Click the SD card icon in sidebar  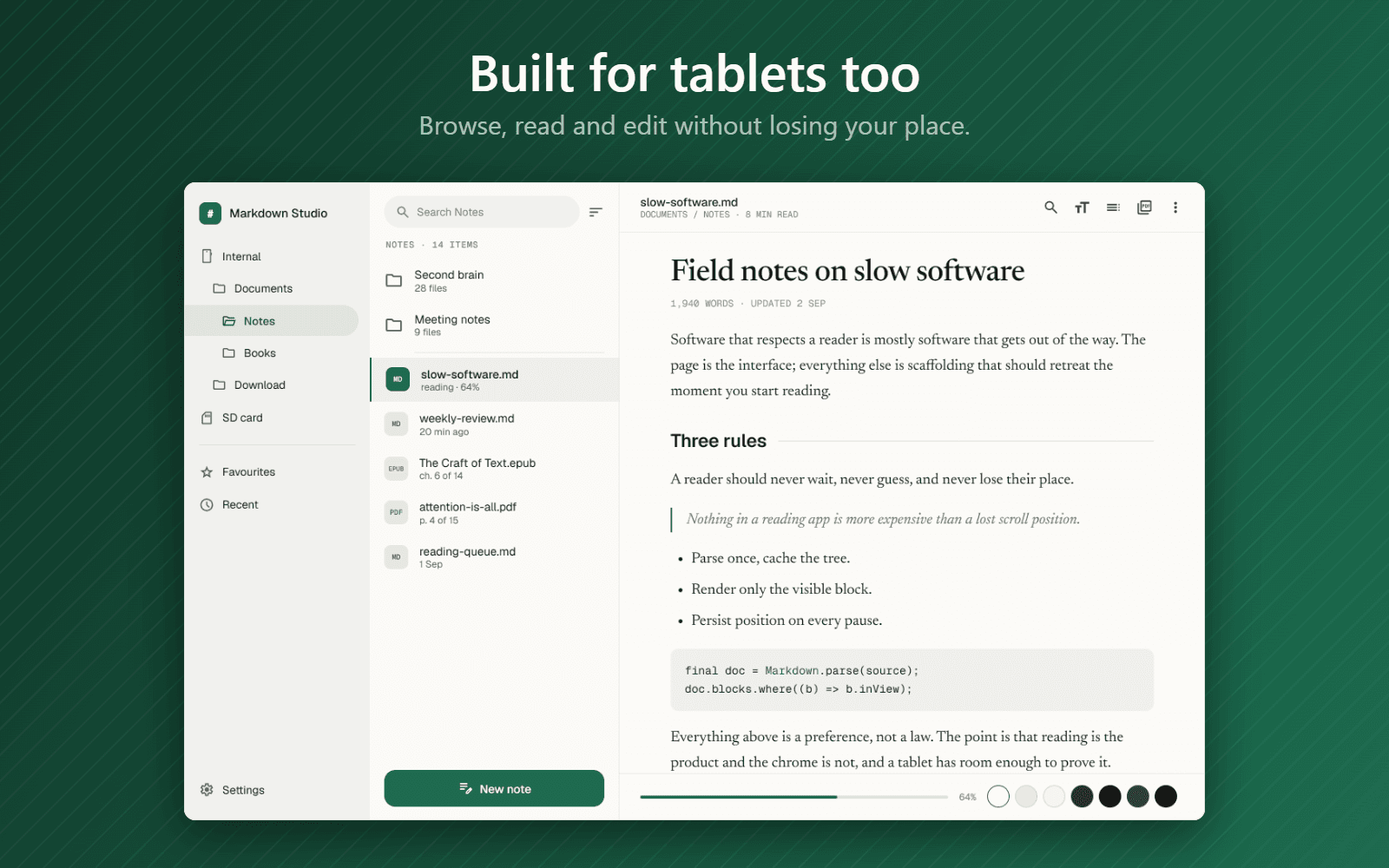(207, 418)
